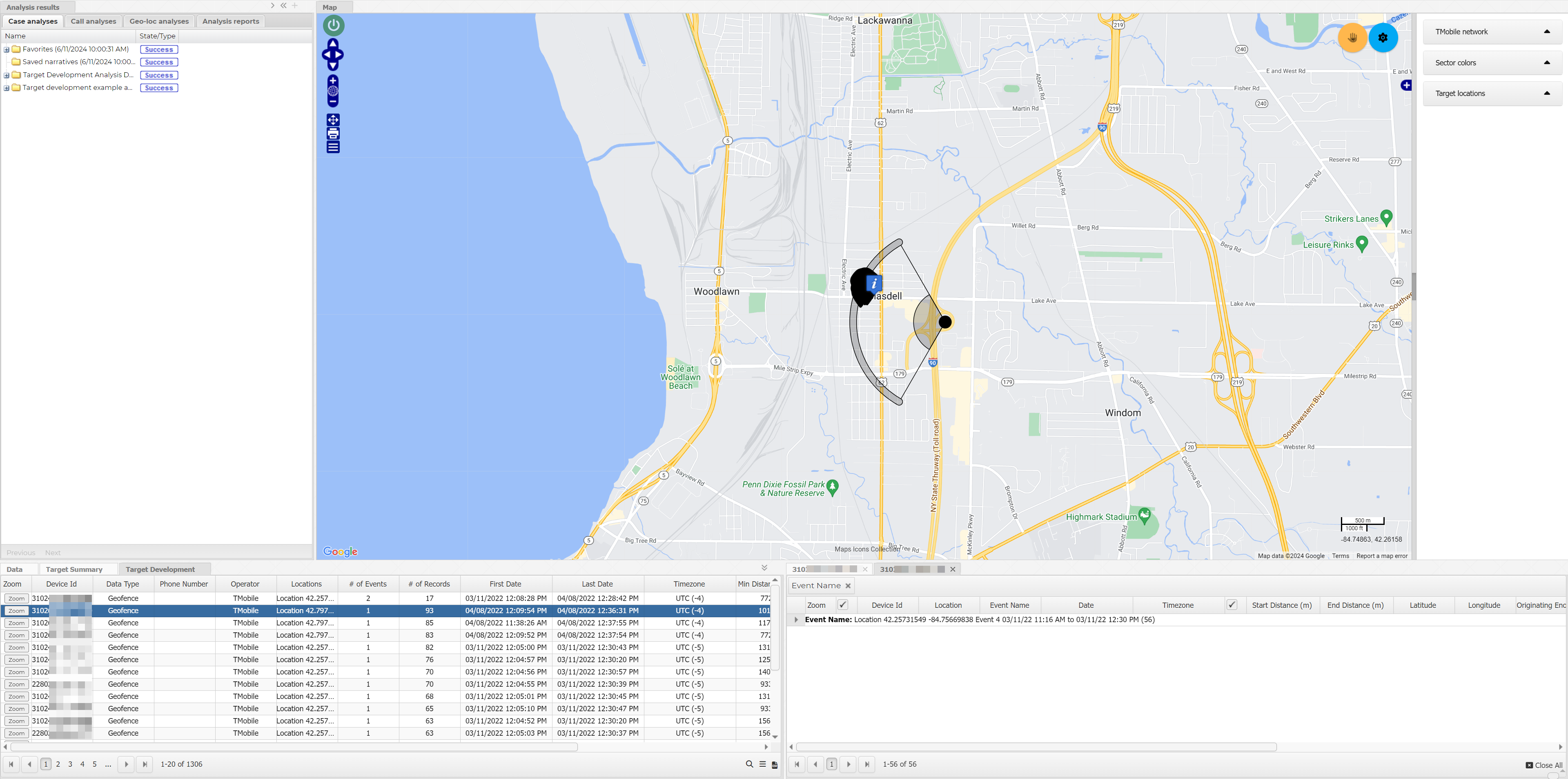Click Zoom button on first Geofence row

click(x=16, y=599)
